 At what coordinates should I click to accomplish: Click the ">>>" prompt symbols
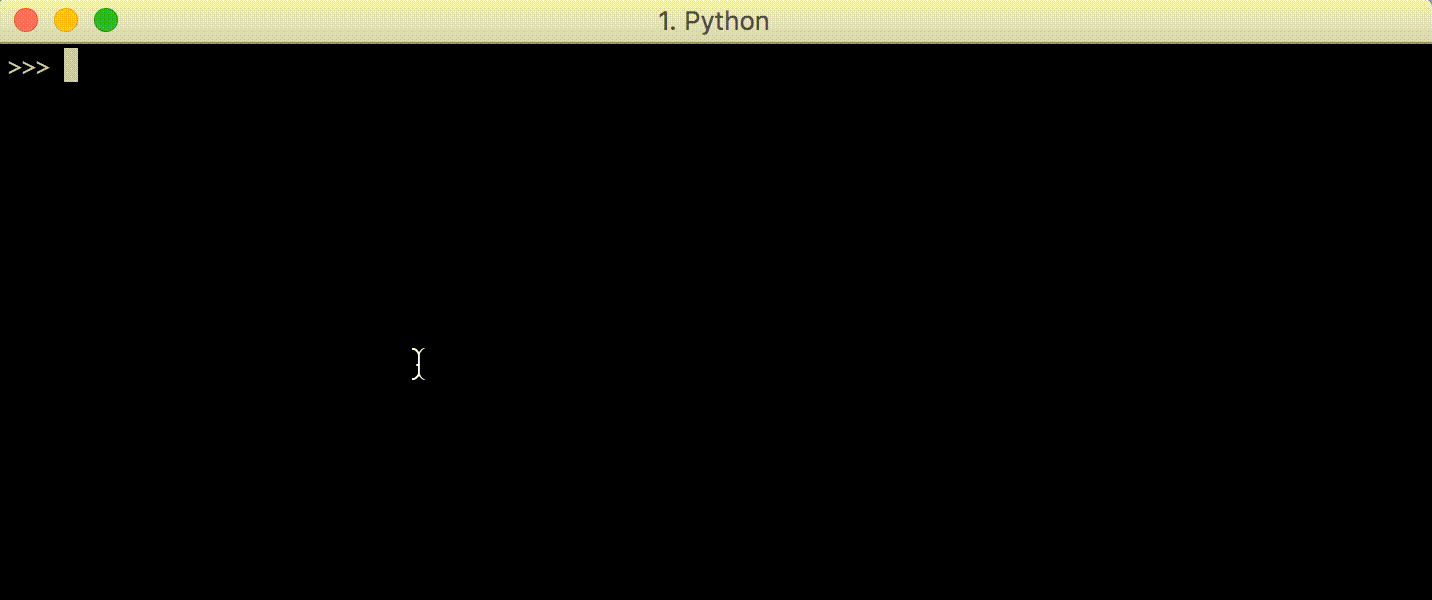tap(27, 66)
